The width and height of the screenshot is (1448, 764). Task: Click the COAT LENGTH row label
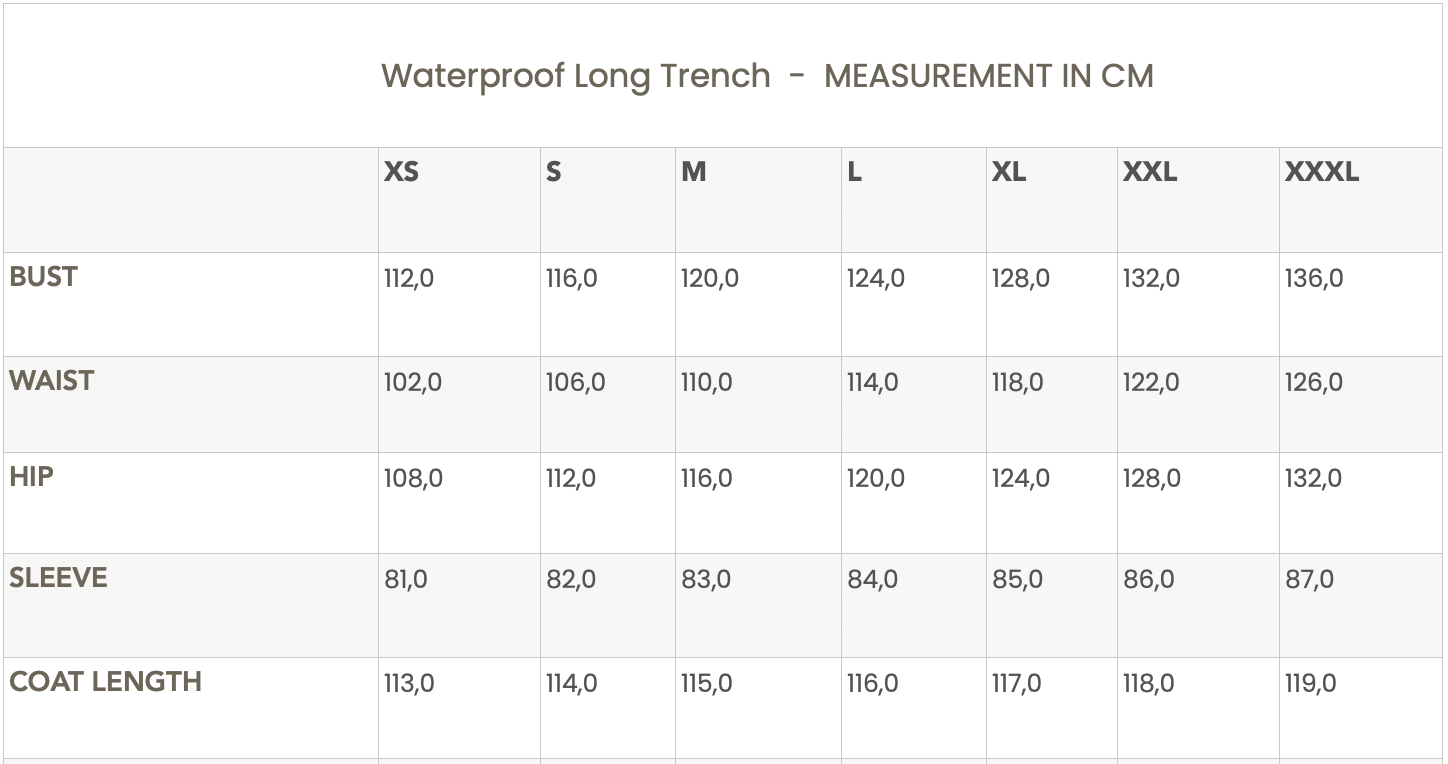[105, 682]
